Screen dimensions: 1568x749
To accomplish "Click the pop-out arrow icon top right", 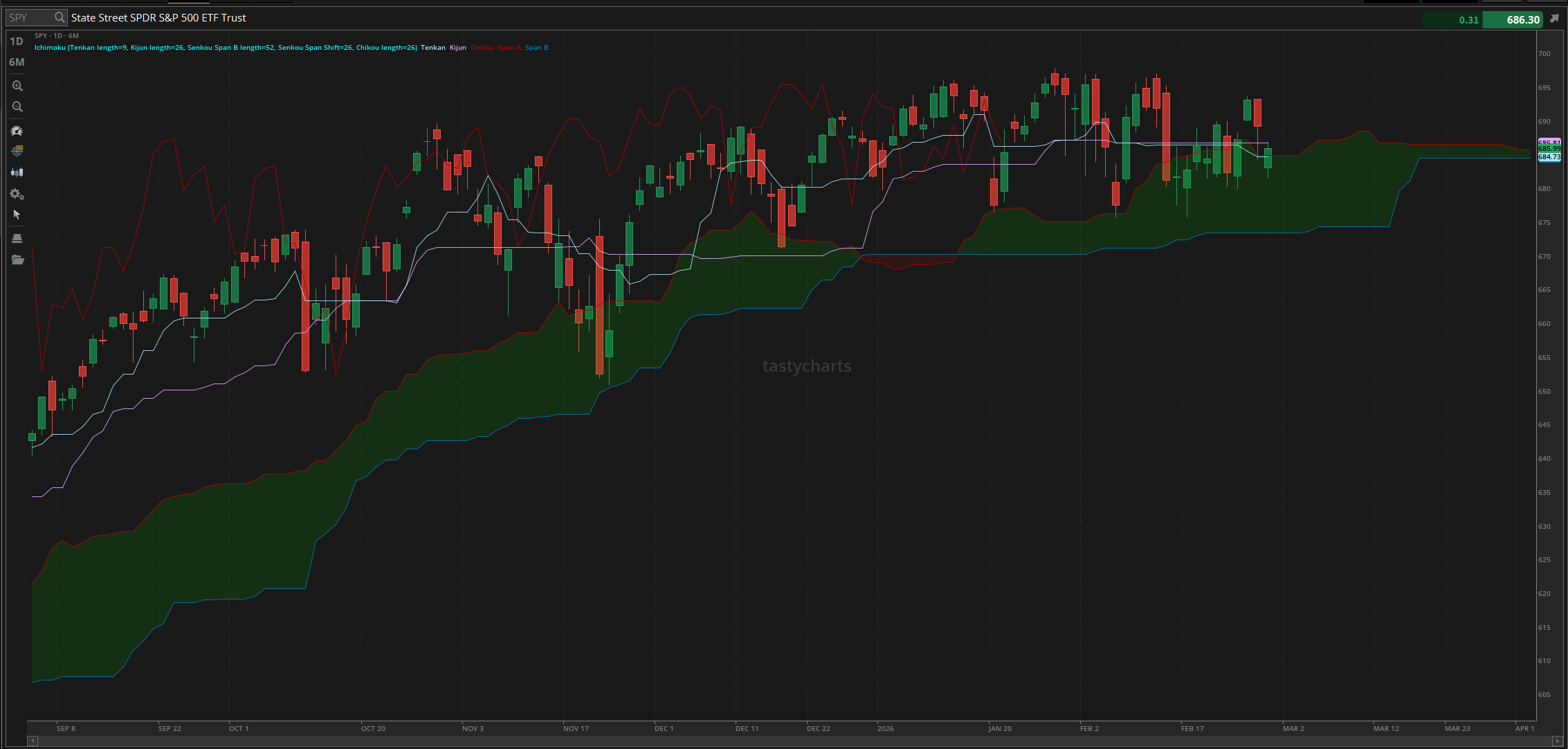I will click(x=1554, y=19).
